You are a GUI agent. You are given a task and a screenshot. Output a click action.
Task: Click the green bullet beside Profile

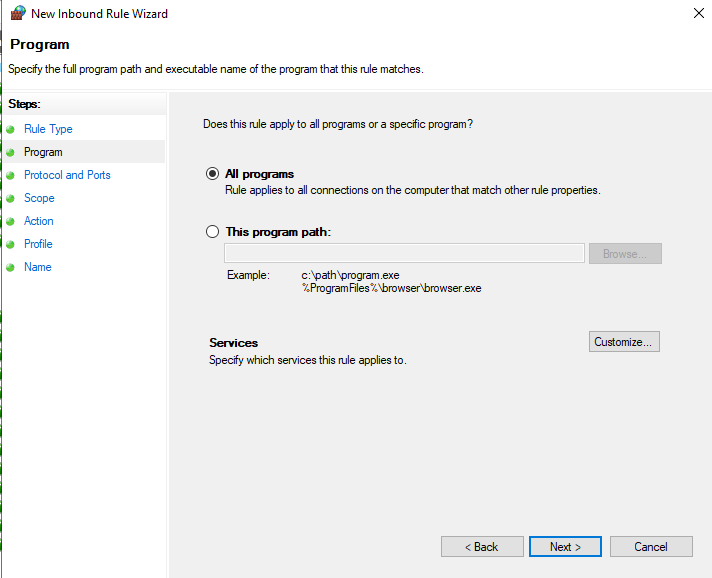click(x=11, y=244)
